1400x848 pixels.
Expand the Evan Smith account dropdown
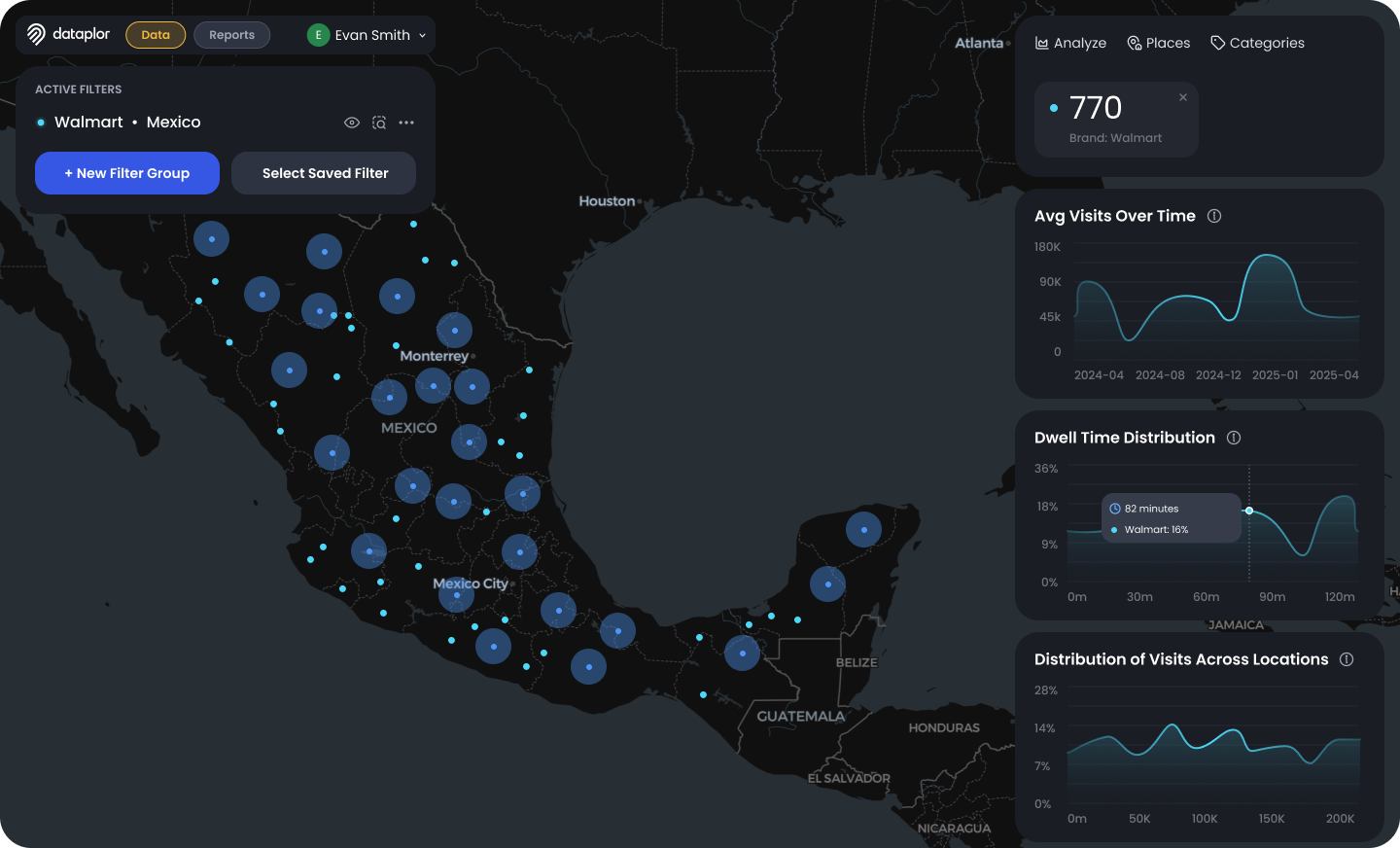[422, 36]
